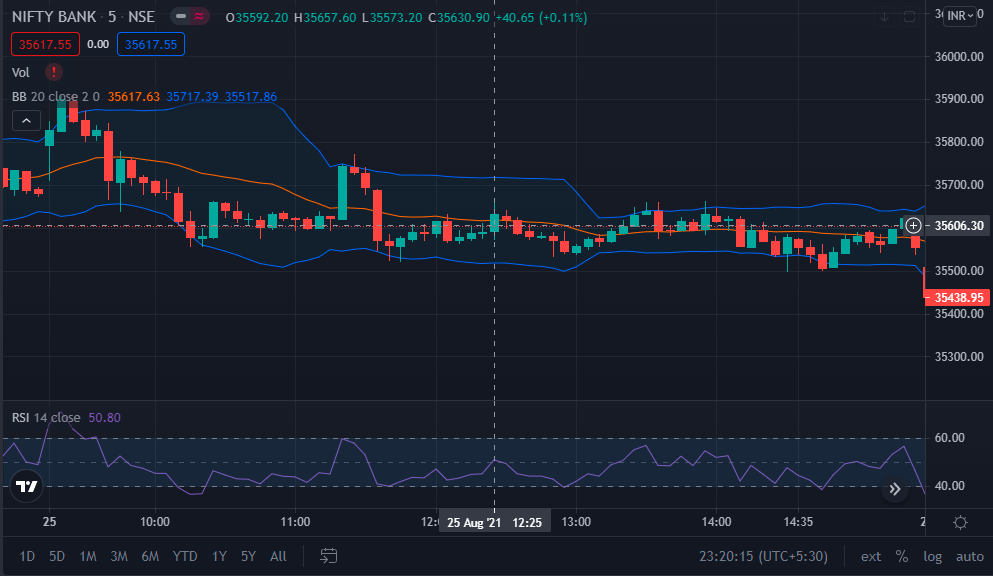Click the TradingView logo
The height and width of the screenshot is (576, 993).
(x=26, y=486)
